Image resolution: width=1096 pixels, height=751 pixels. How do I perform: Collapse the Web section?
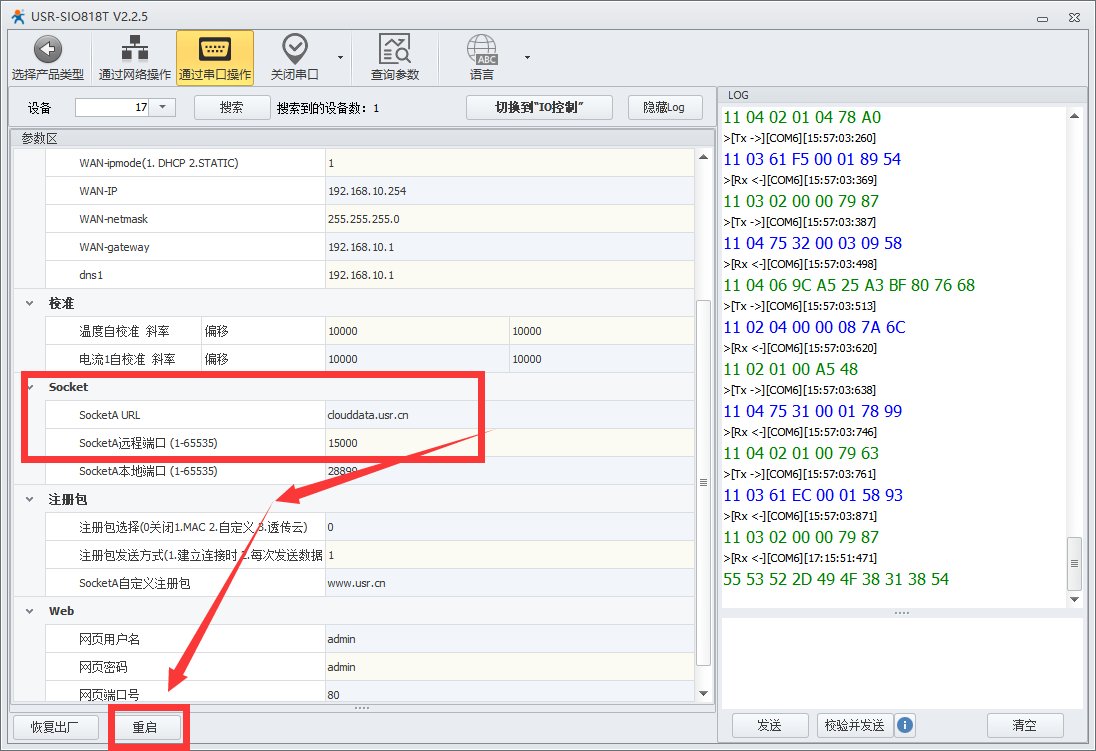tap(31, 610)
